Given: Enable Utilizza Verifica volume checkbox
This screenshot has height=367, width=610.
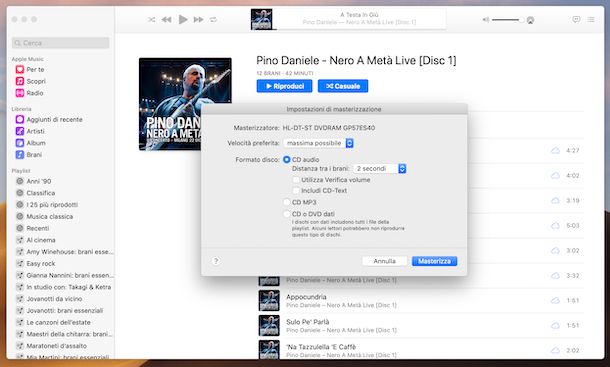Looking at the screenshot, I should coord(296,180).
